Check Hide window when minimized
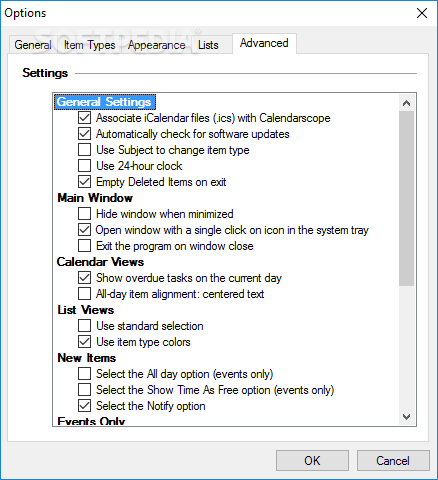The height and width of the screenshot is (480, 438). pos(84,214)
